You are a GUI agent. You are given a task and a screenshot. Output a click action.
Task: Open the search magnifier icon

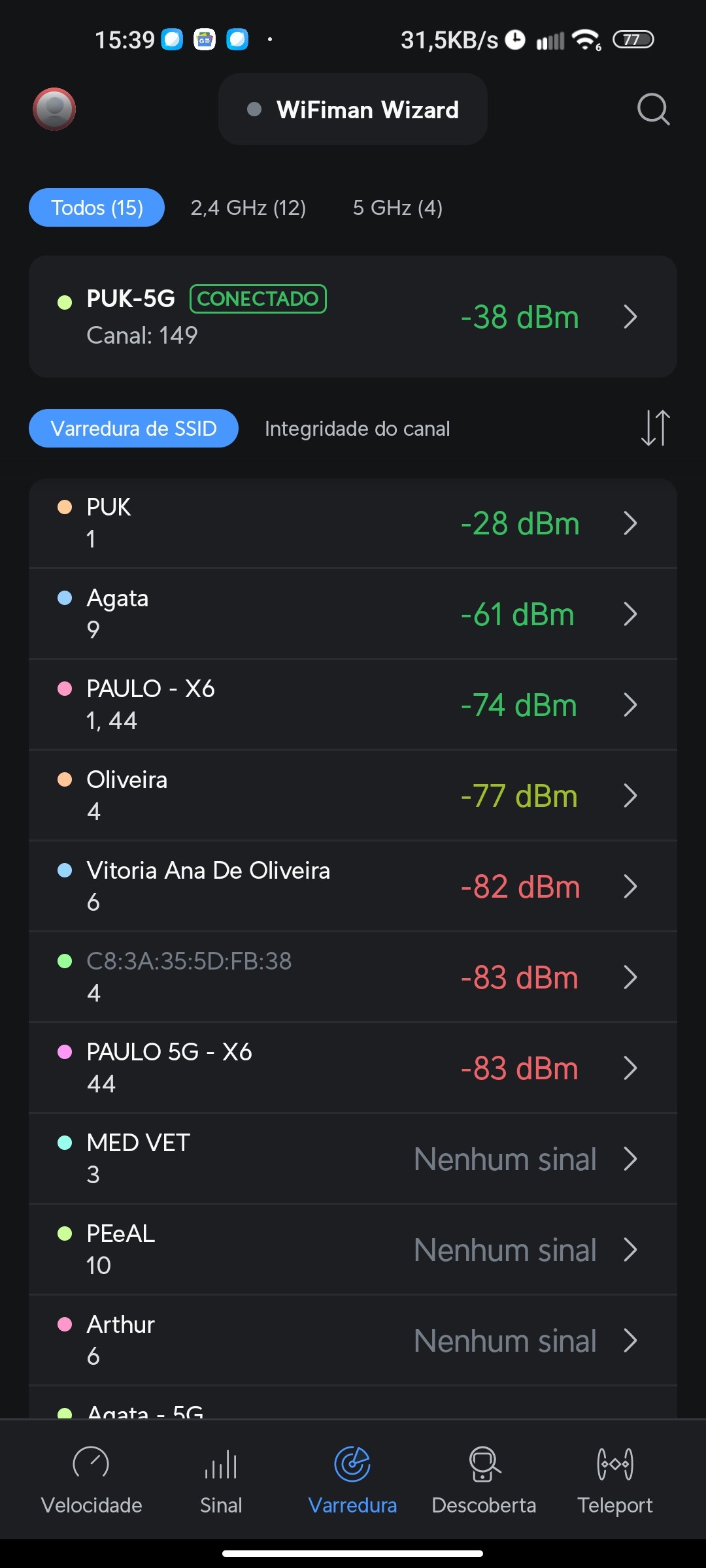click(x=653, y=109)
